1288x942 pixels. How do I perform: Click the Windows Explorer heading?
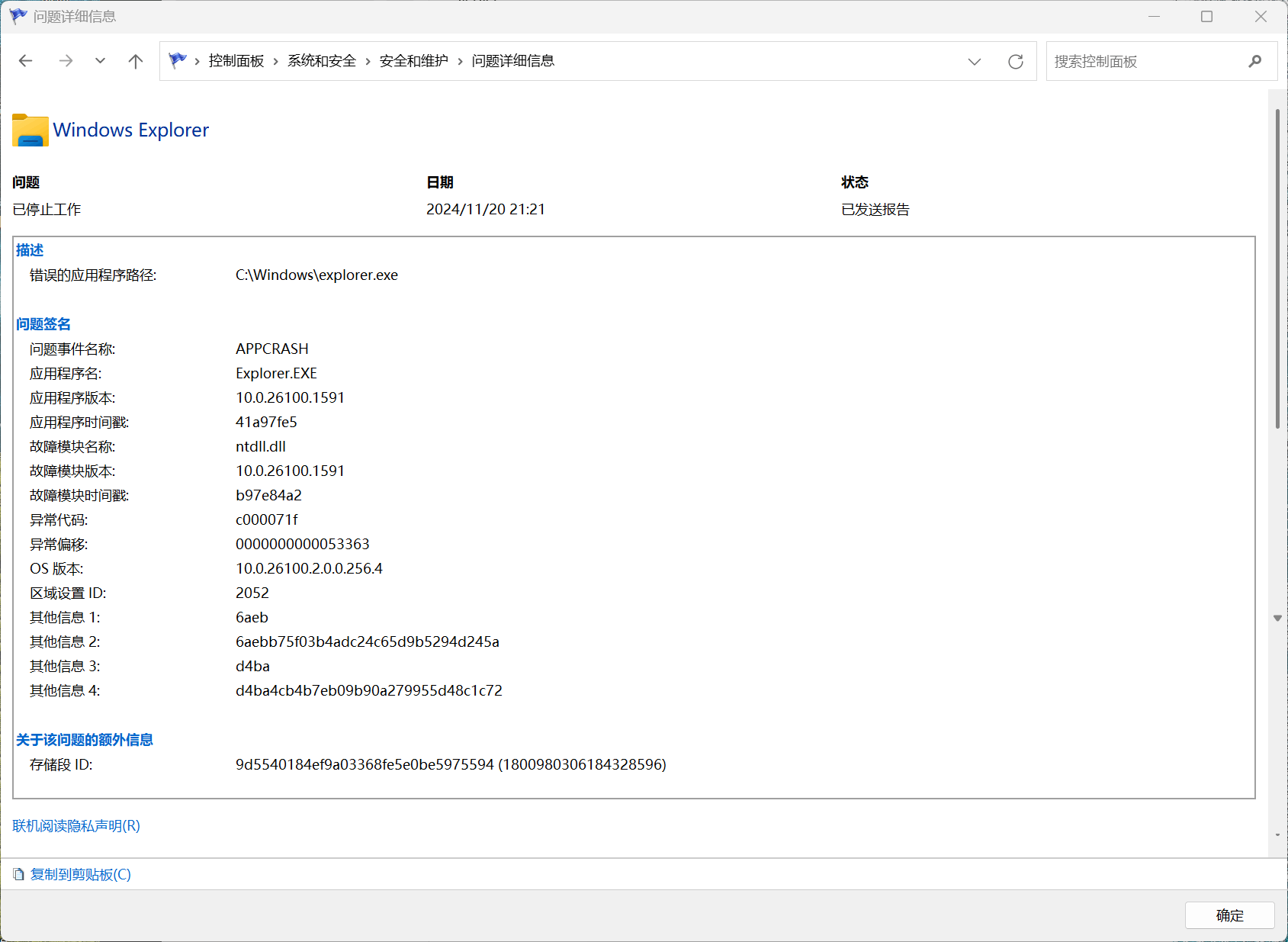[x=131, y=130]
